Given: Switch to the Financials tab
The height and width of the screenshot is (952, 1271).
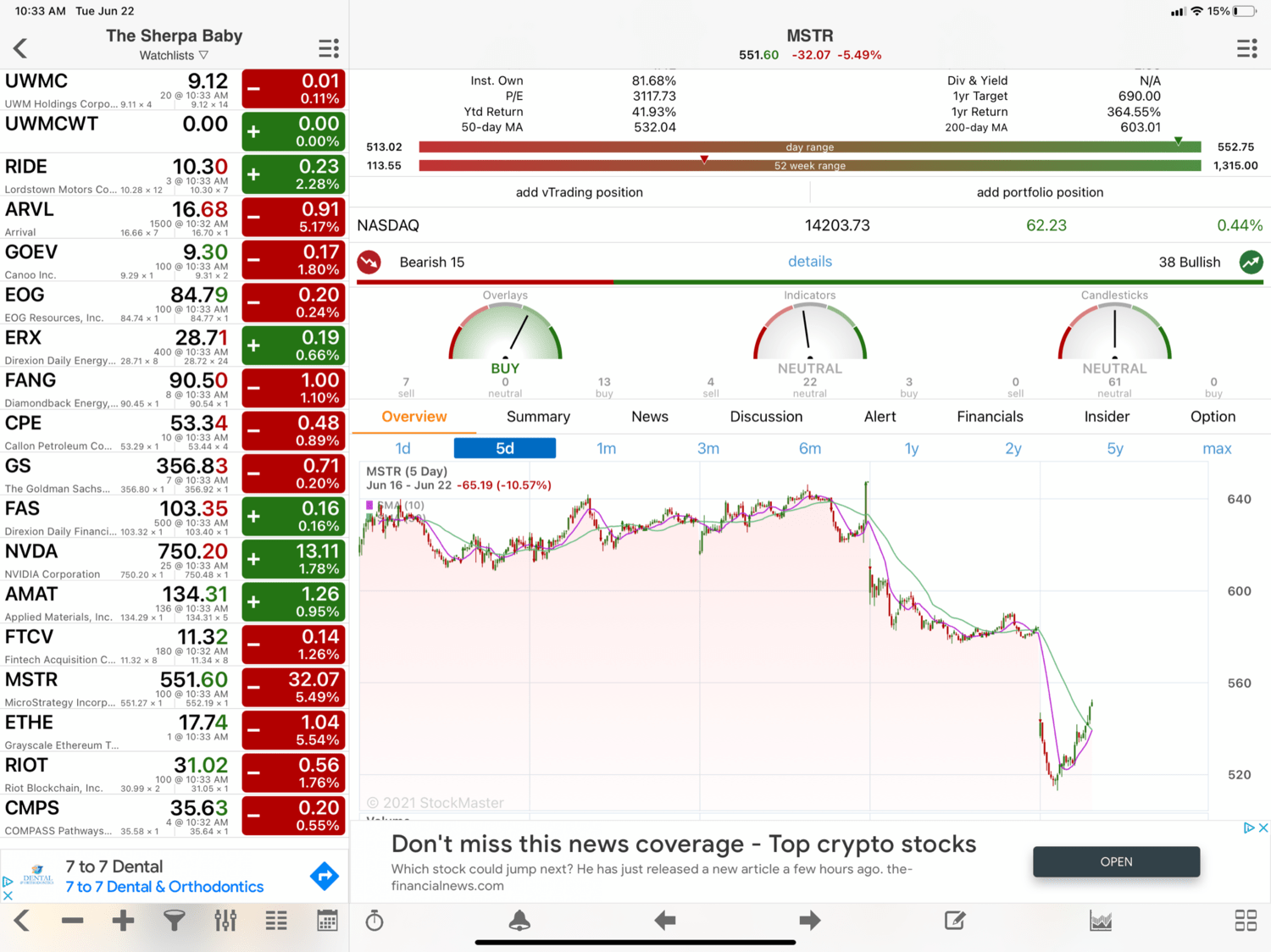Looking at the screenshot, I should (990, 417).
